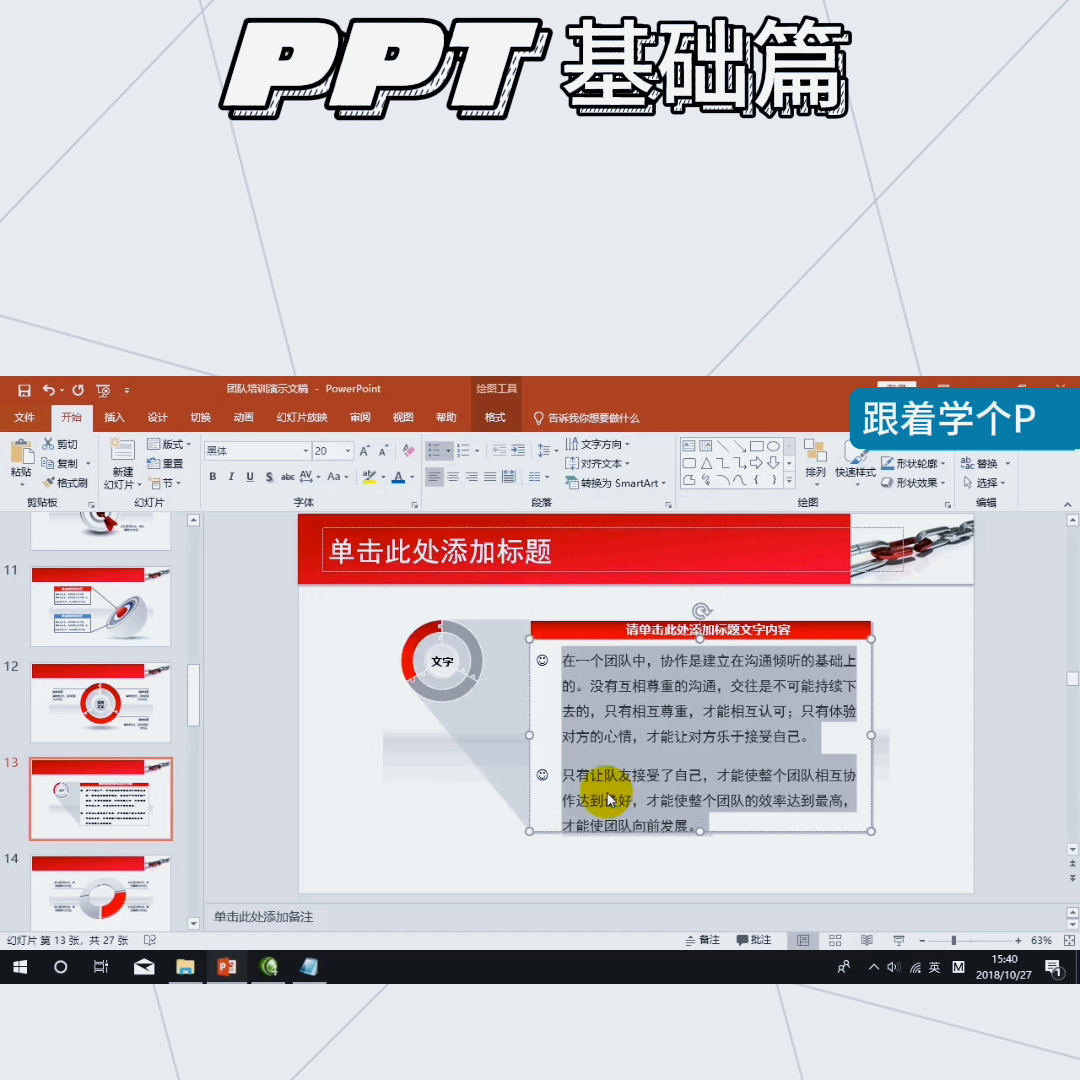
Task: Click the text highlight color swatch
Action: click(369, 477)
